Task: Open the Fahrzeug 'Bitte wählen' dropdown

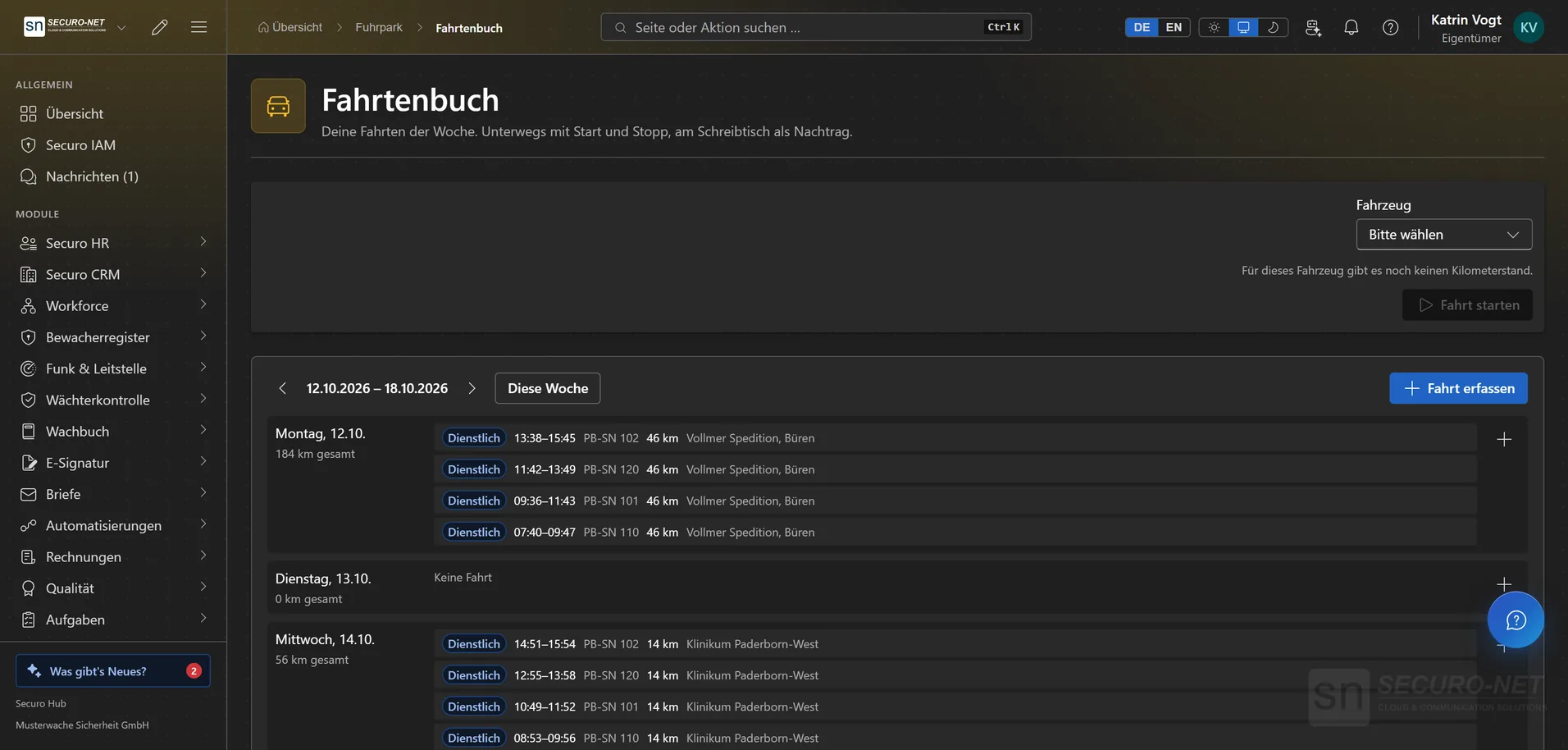Action: click(x=1444, y=234)
